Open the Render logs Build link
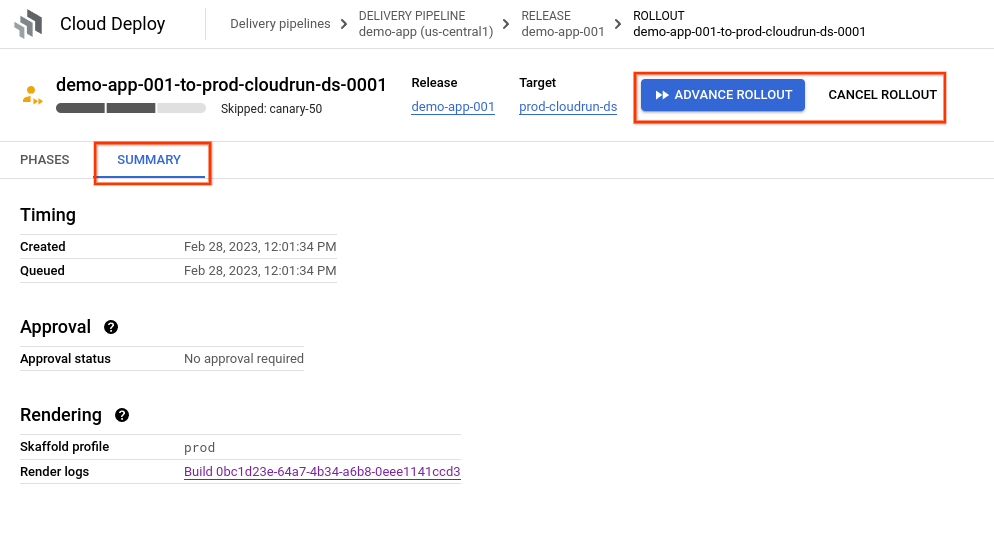Viewport: 994px width, 535px height. coord(322,472)
